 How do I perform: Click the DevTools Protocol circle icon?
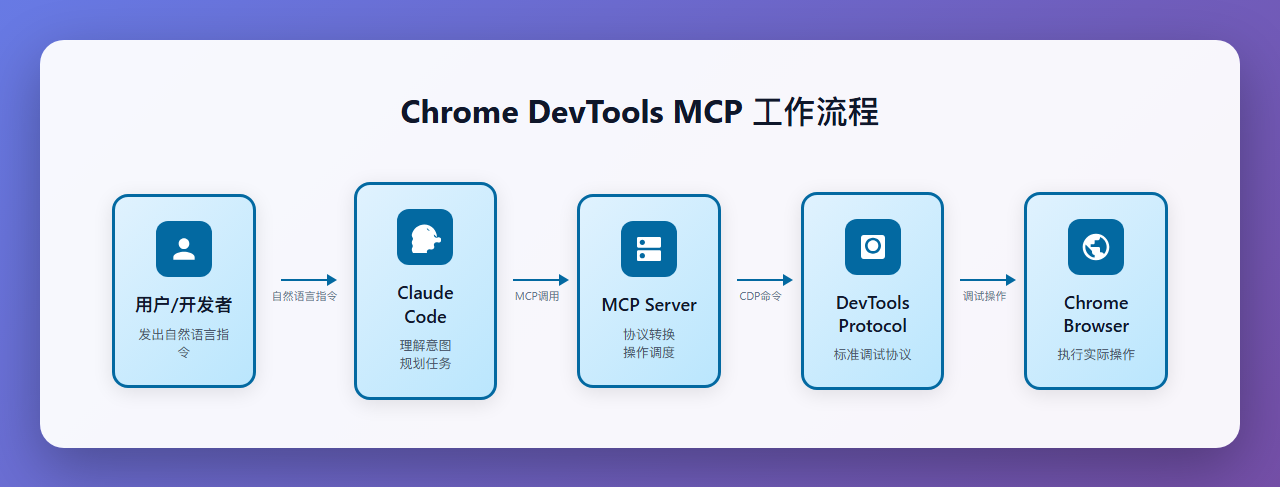[872, 246]
